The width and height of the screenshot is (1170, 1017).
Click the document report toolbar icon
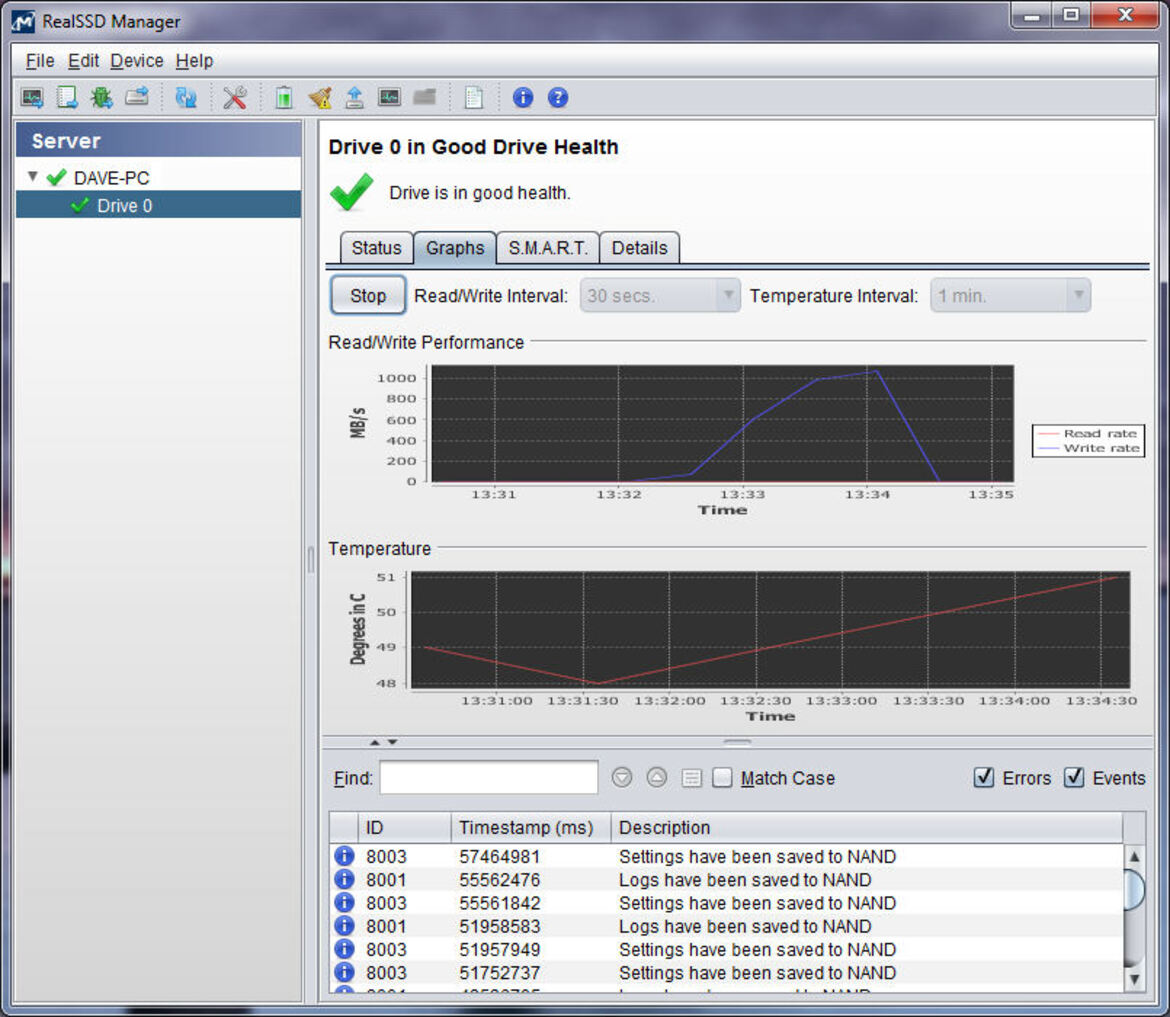click(473, 98)
